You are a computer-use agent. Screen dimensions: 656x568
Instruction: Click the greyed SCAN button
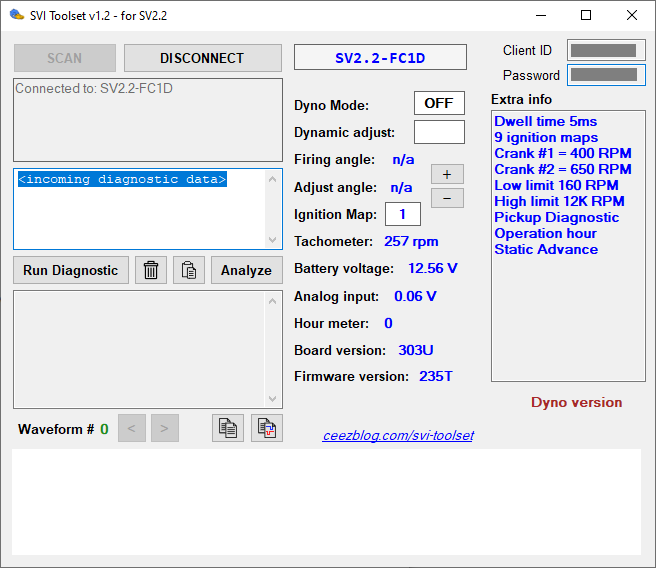tap(64, 58)
